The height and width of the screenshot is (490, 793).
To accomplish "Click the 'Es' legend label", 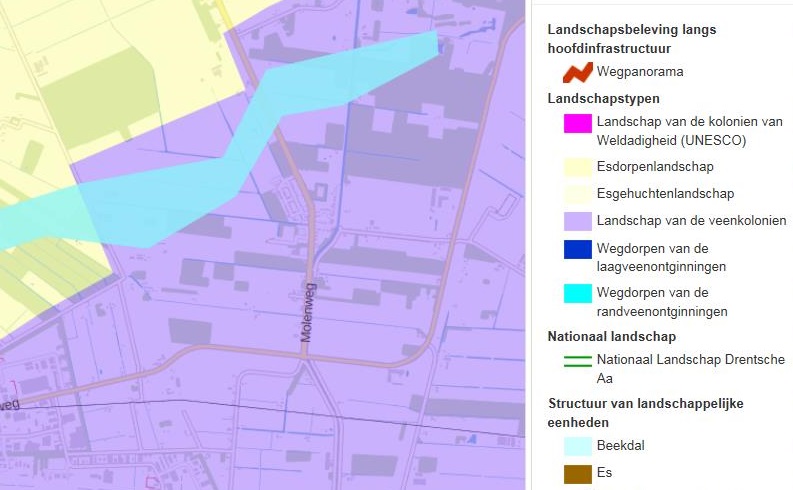I will click(x=604, y=472).
